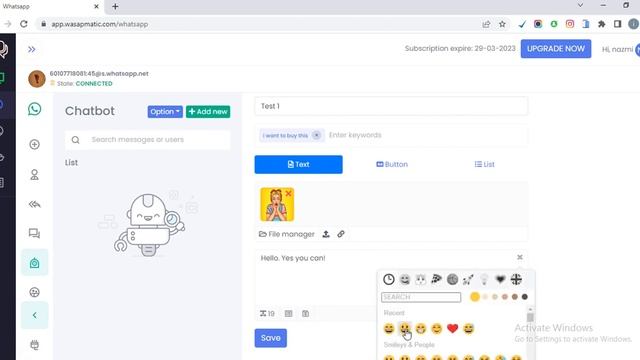Open the WhatsApp icon in sidebar

pyautogui.click(x=35, y=109)
